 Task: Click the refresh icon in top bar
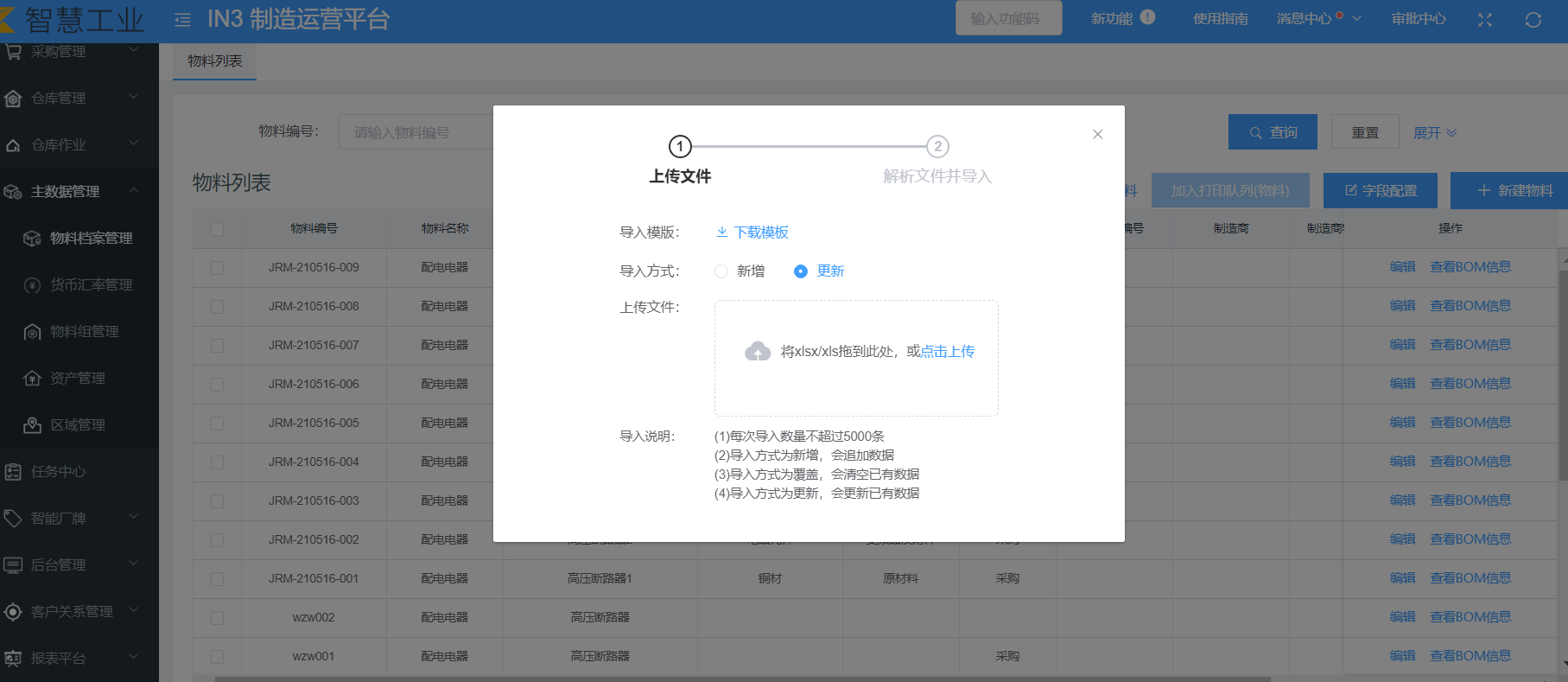pyautogui.click(x=1533, y=19)
